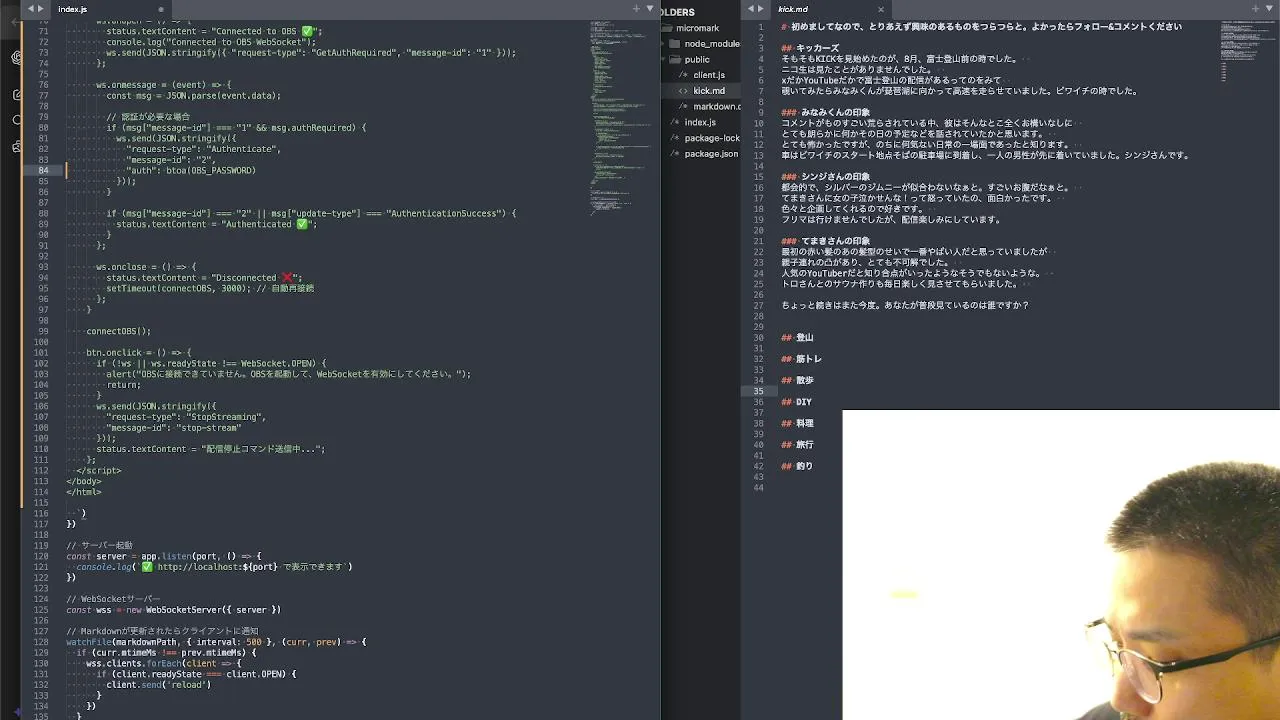Click the "## 旅行" heading line
Image resolution: width=1280 pixels, height=720 pixels.
[797, 445]
